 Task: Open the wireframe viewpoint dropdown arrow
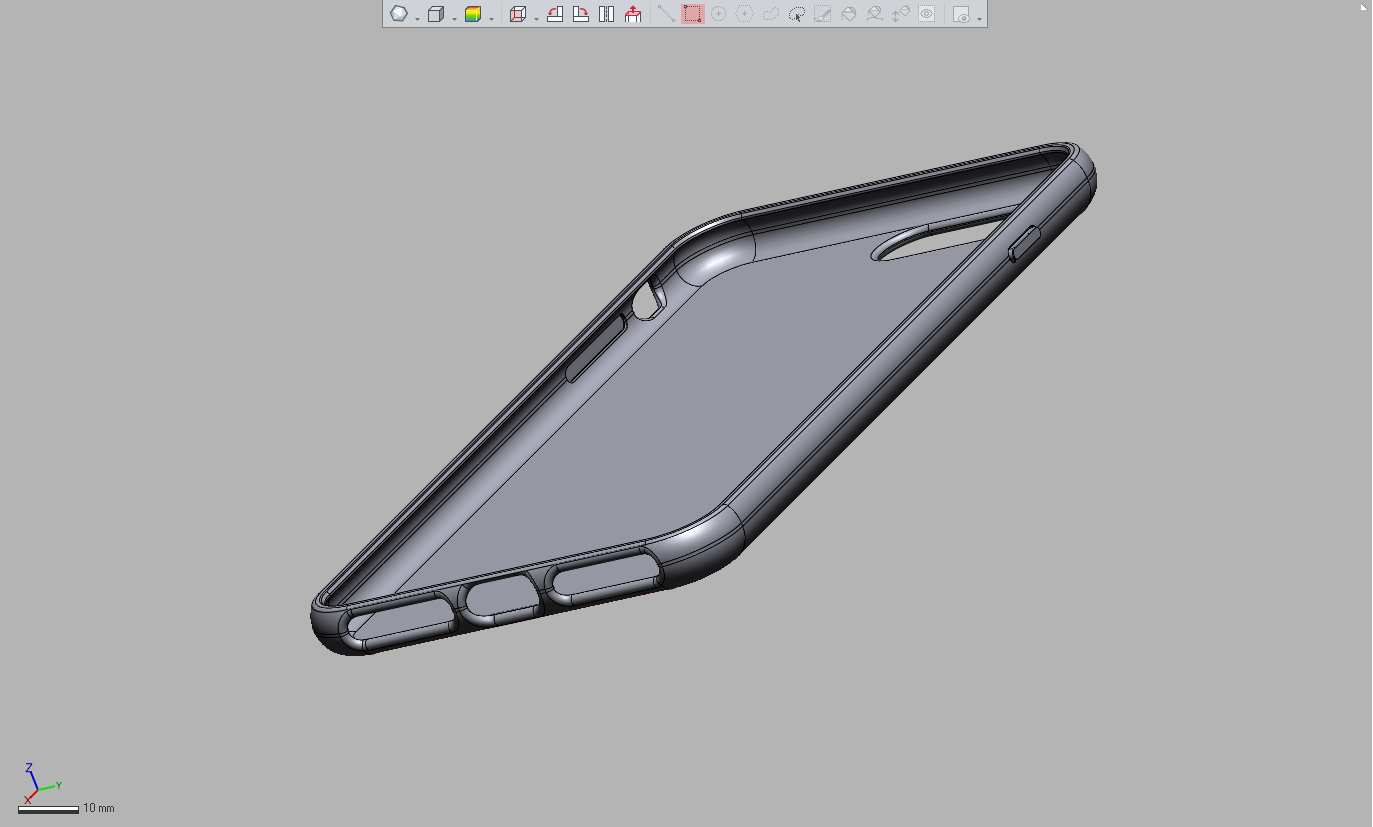point(537,18)
